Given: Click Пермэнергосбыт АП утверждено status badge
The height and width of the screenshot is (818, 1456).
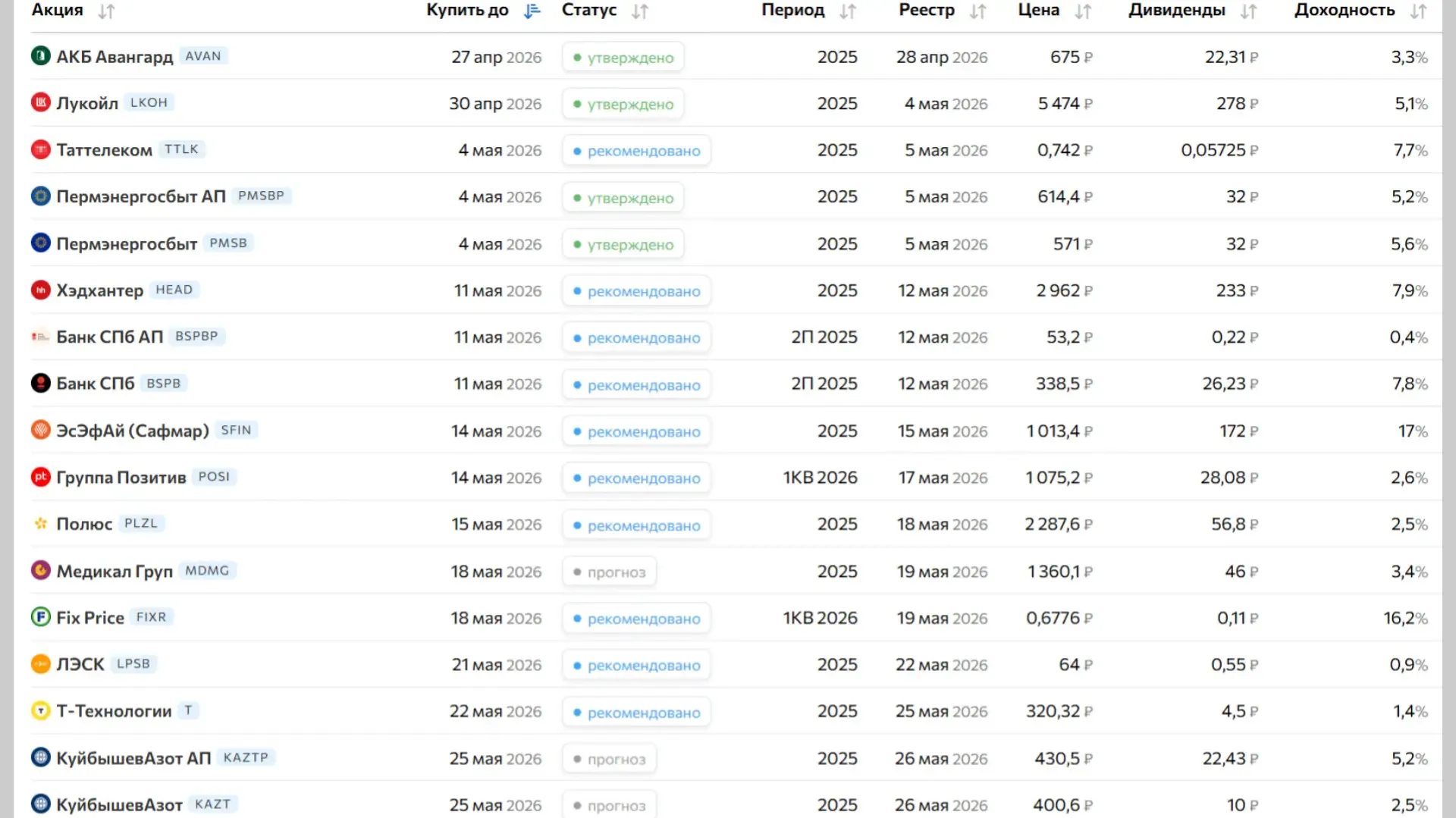Looking at the screenshot, I should 623,198.
